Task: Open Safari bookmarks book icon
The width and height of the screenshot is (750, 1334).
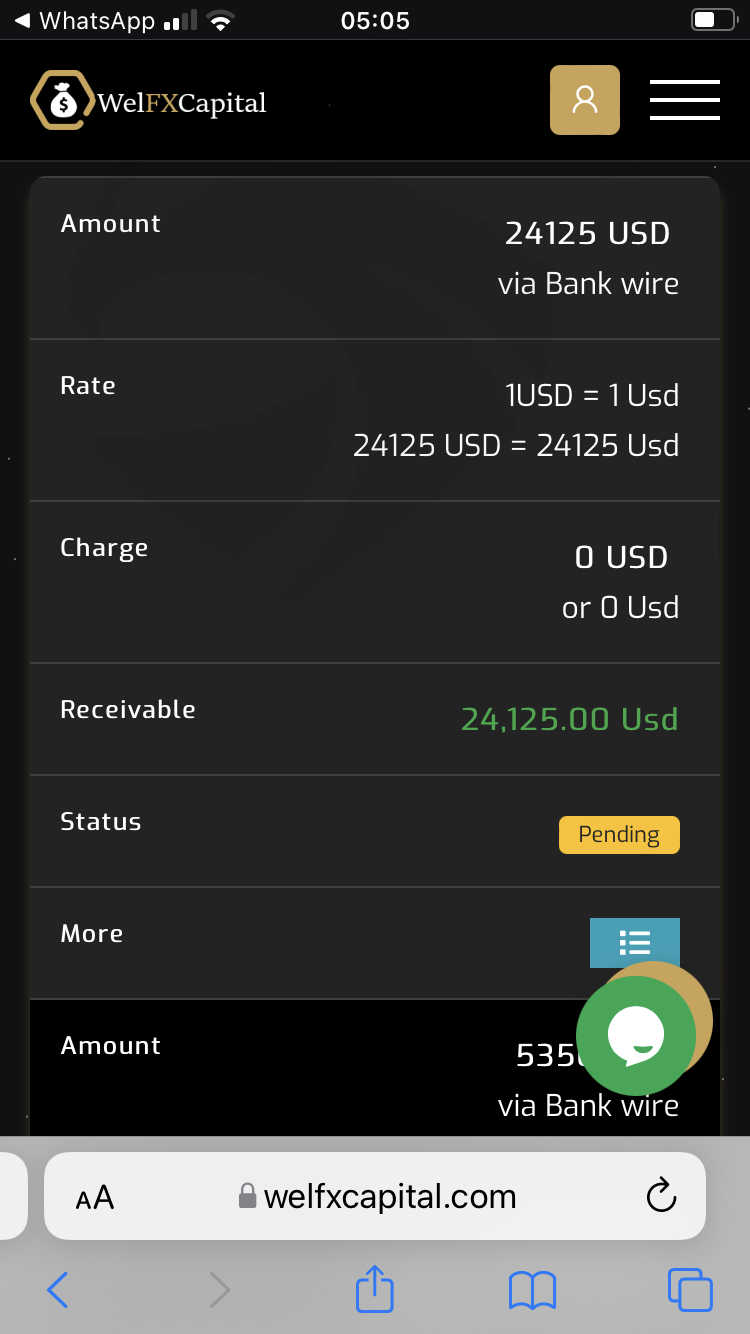Action: (532, 1290)
